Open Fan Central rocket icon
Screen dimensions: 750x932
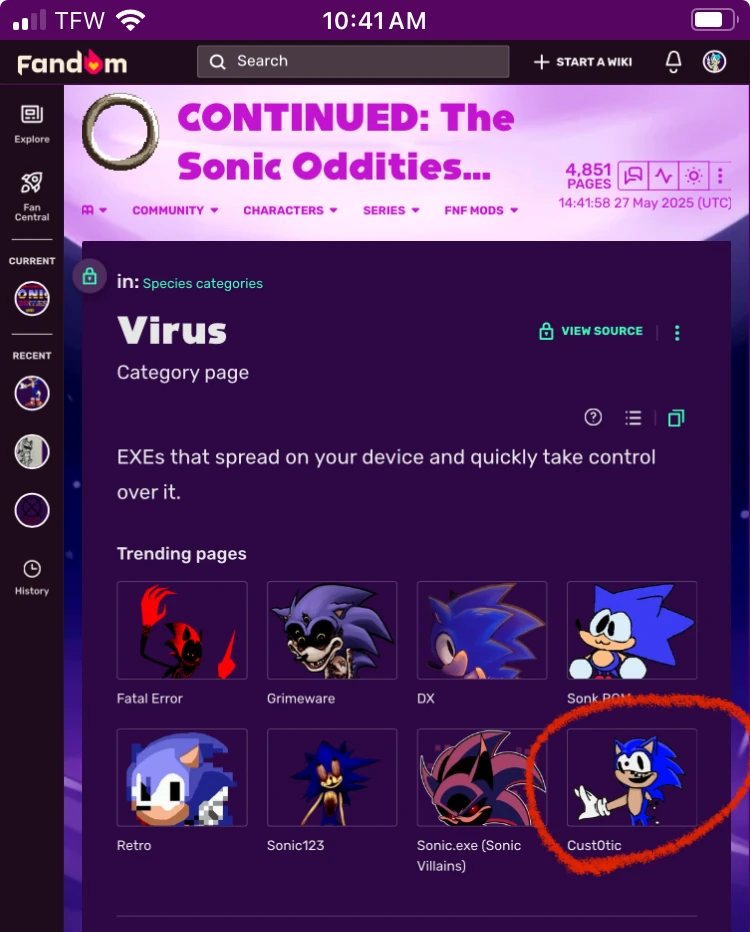[32, 196]
